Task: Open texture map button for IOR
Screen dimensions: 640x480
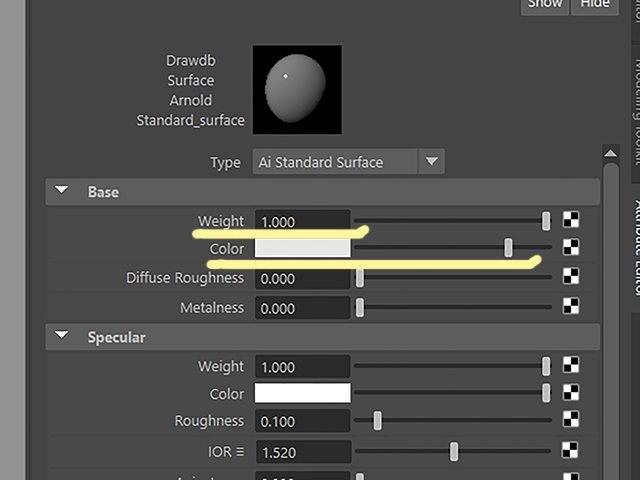Action: [571, 451]
